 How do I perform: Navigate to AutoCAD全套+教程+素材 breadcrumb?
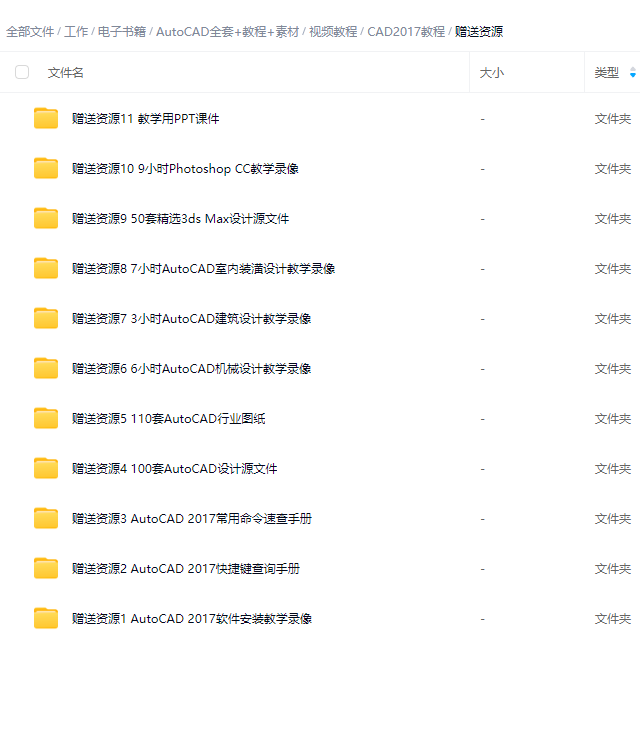click(x=227, y=32)
